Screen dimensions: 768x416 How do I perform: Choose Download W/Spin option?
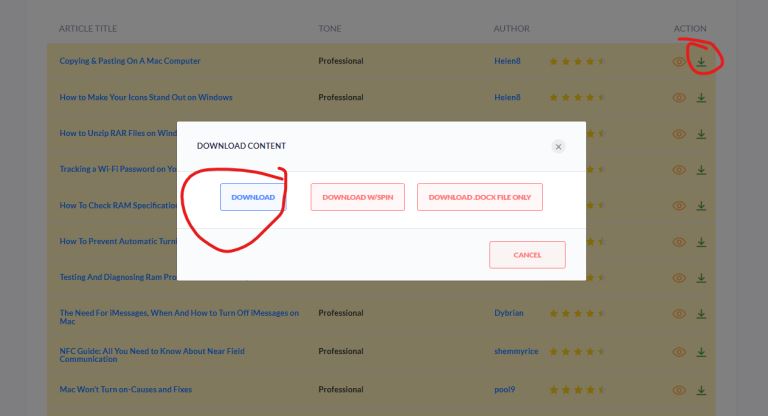point(358,197)
